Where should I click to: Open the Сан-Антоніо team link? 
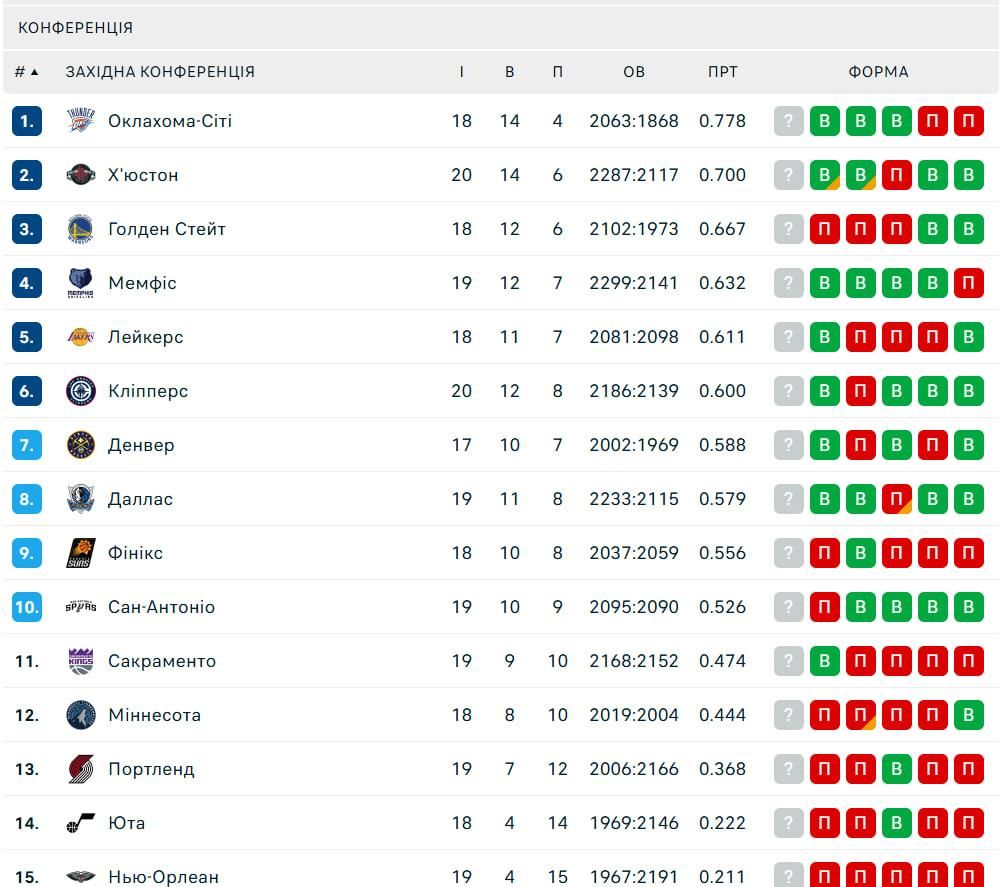pyautogui.click(x=161, y=607)
